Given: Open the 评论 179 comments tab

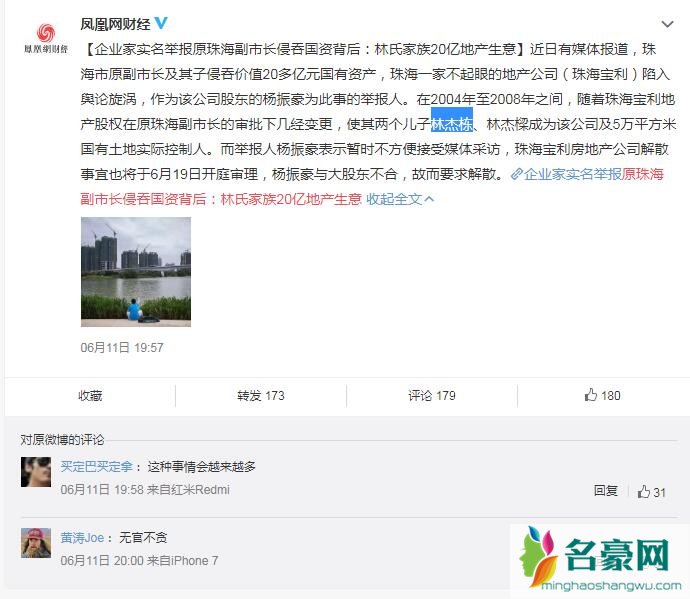Looking at the screenshot, I should (x=432, y=396).
